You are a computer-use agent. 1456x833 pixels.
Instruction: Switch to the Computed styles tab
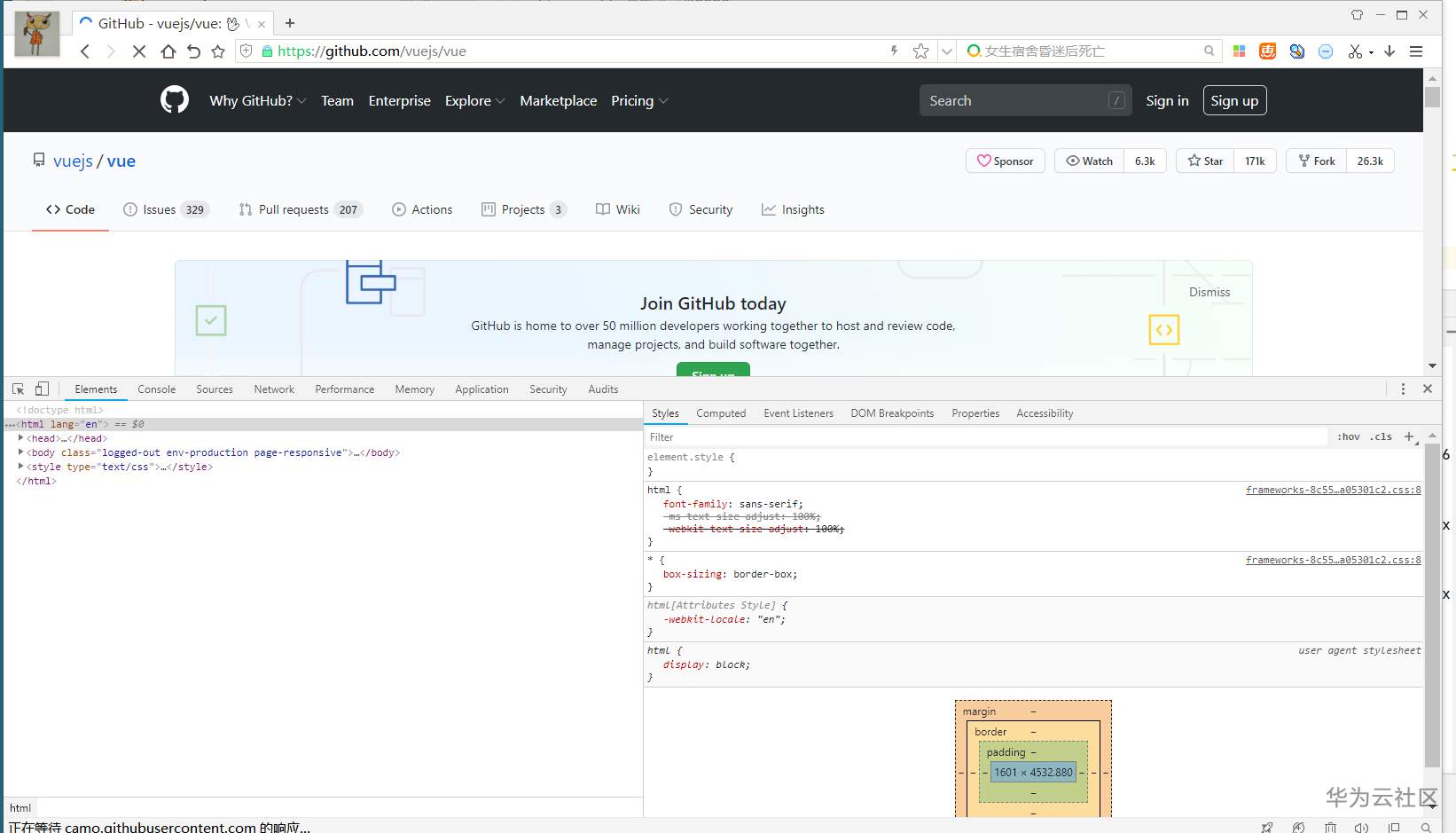point(721,413)
